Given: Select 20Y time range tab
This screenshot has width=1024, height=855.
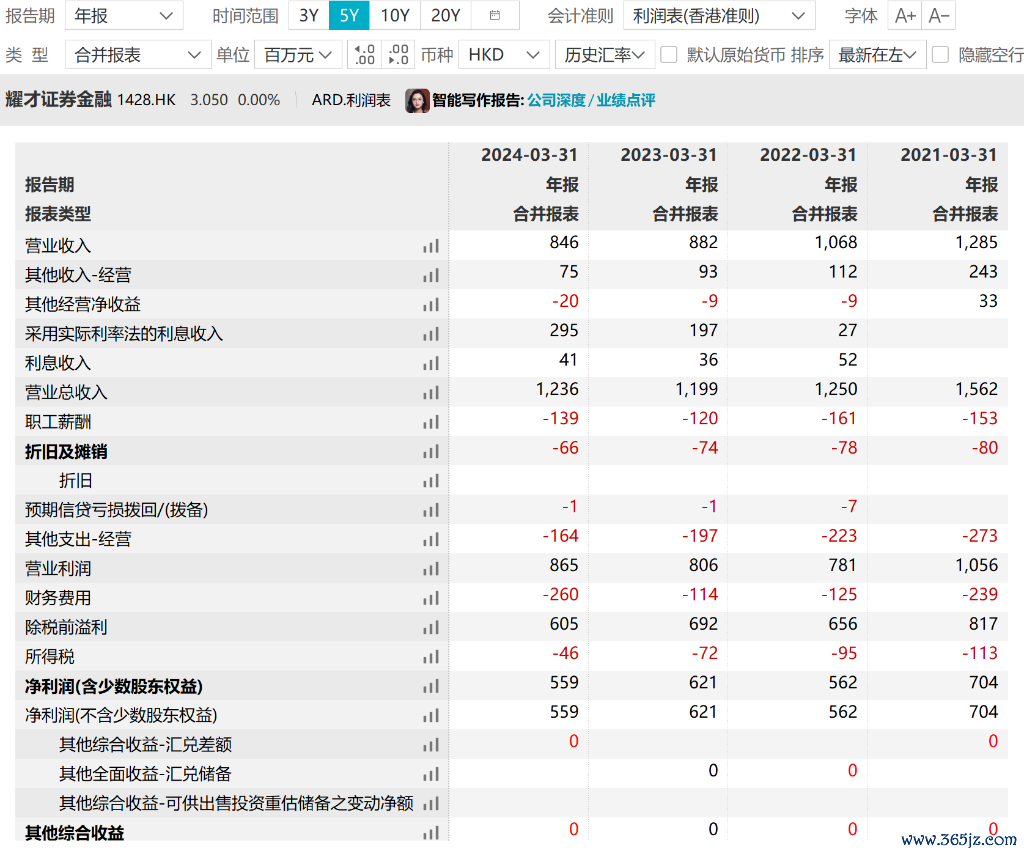Looking at the screenshot, I should click(446, 16).
